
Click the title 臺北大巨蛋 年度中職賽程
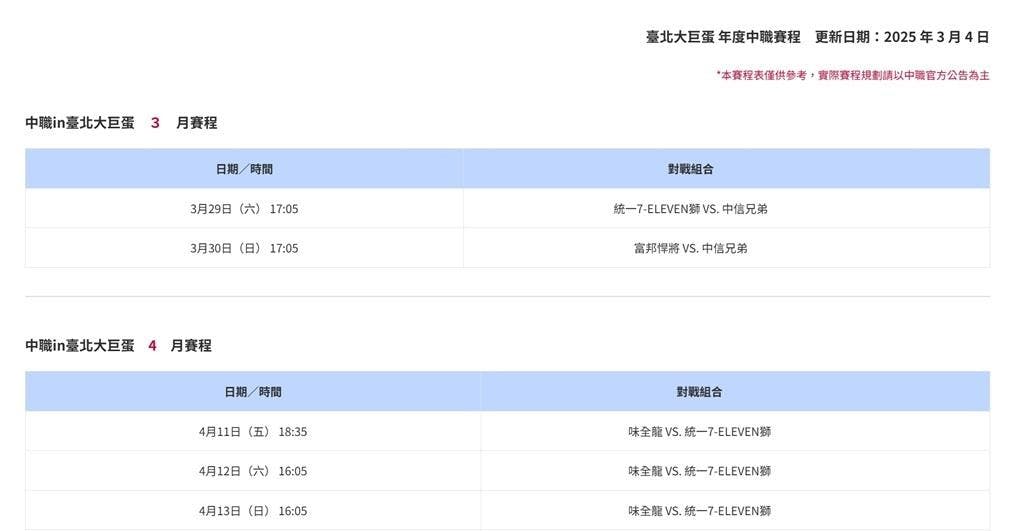tap(723, 37)
